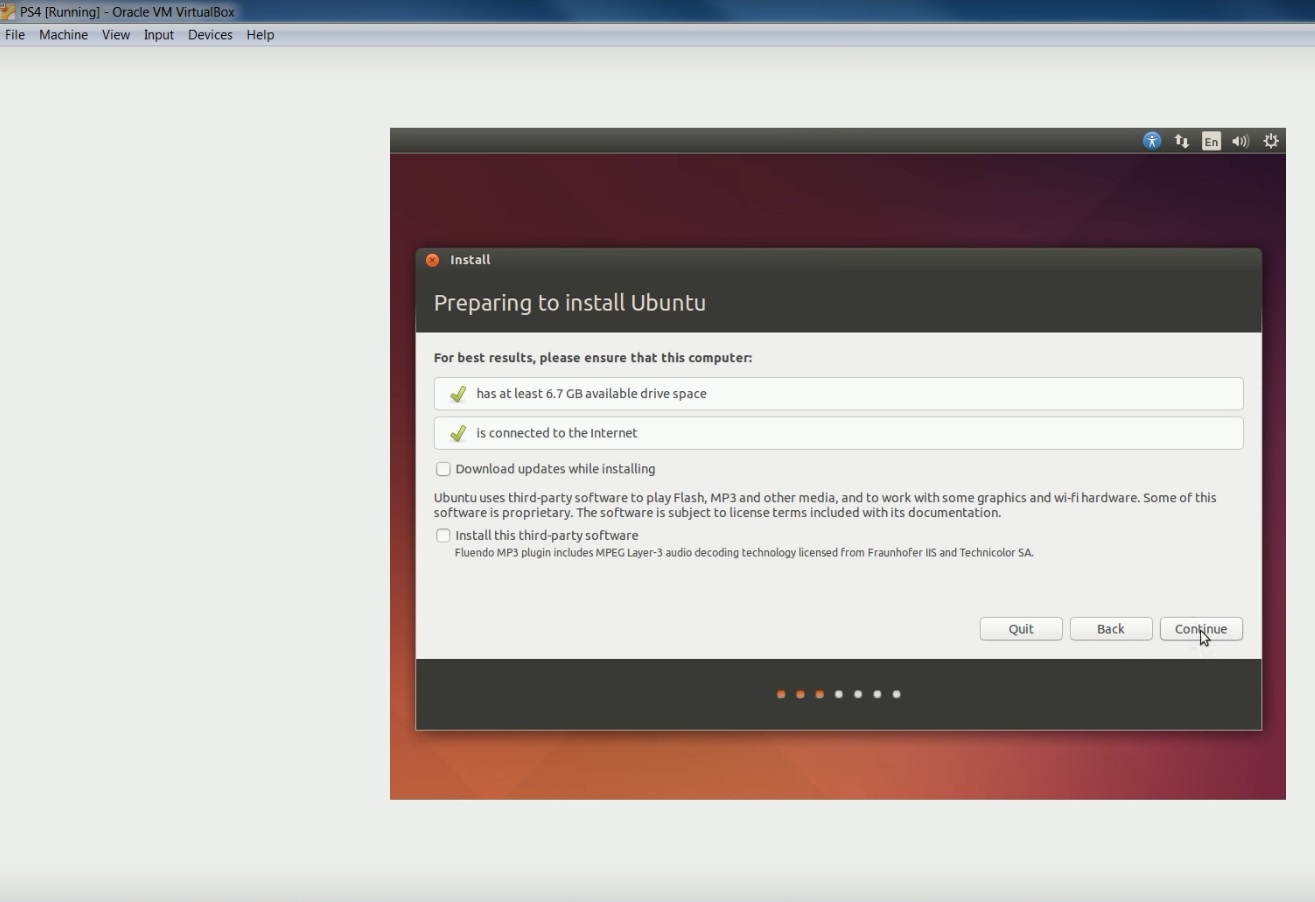1315x902 pixels.
Task: Enable Download updates while installing
Action: click(x=443, y=469)
